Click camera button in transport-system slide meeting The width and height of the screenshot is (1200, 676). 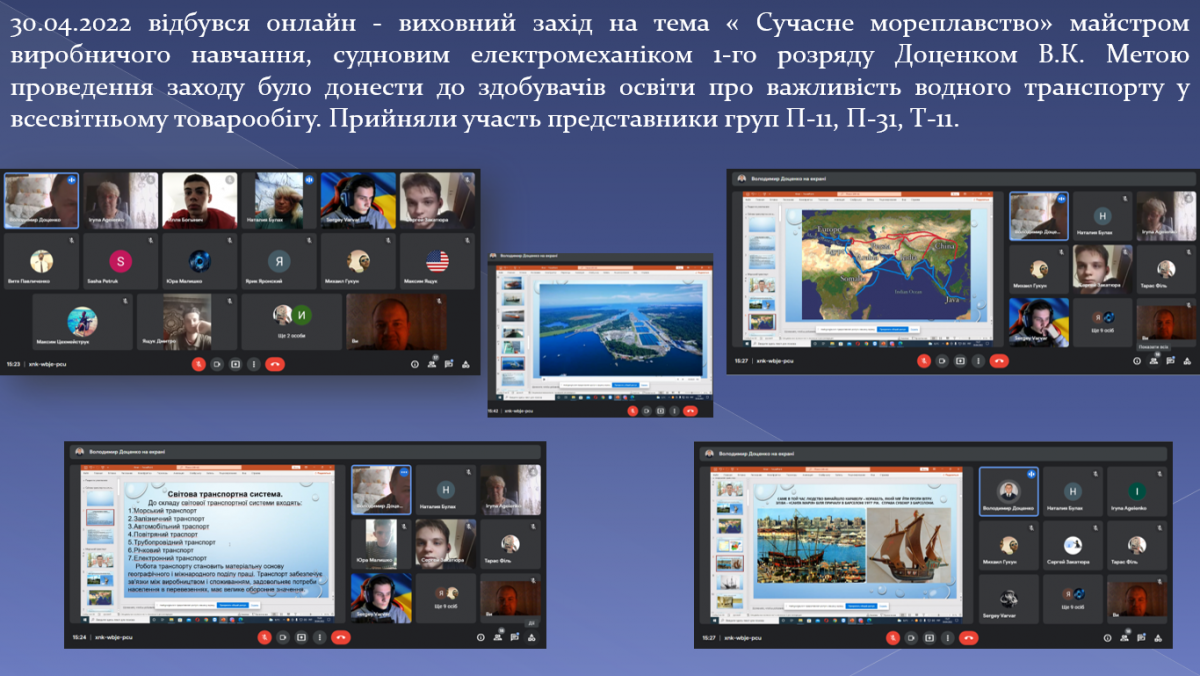(283, 636)
